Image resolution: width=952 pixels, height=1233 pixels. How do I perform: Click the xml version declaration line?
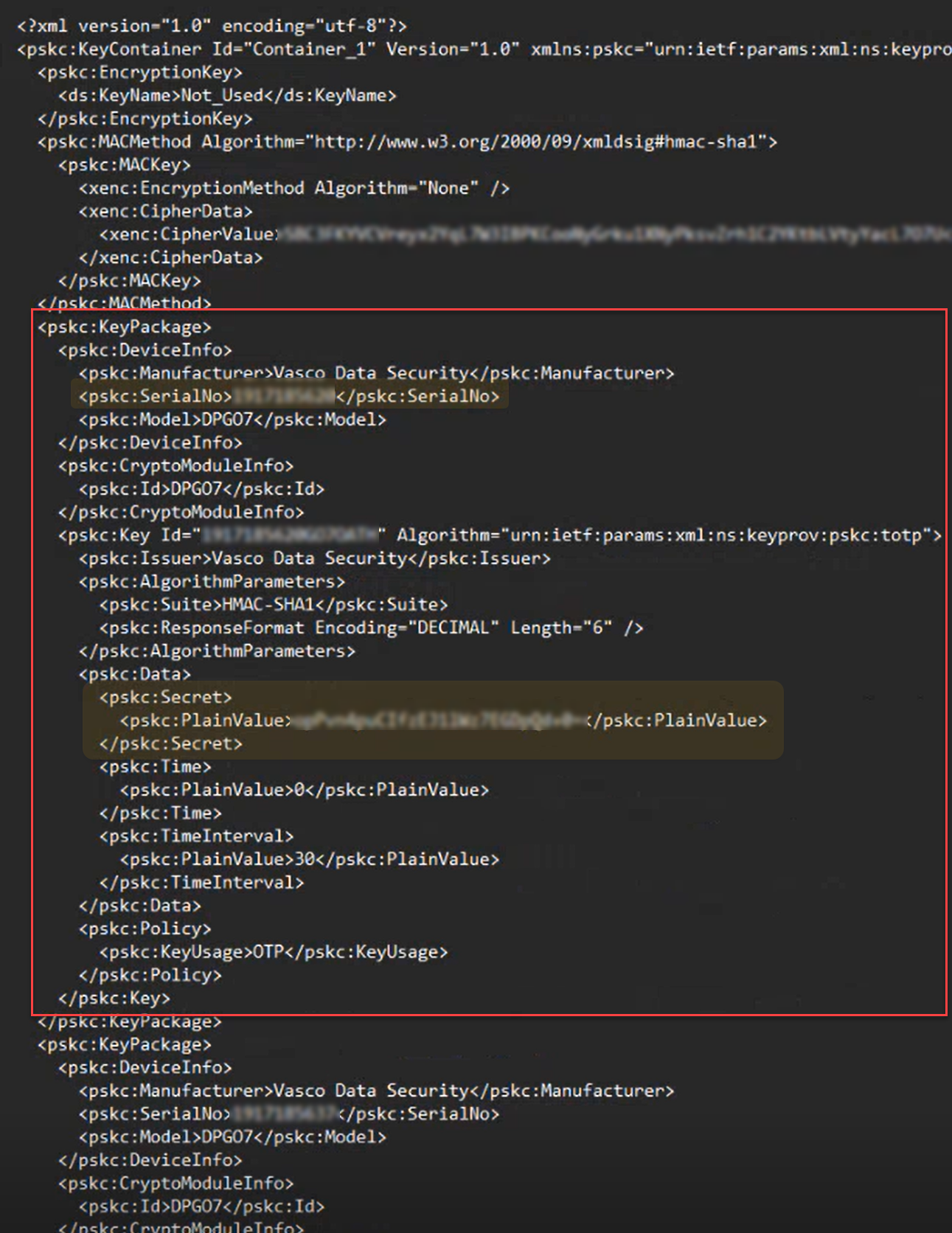click(212, 26)
